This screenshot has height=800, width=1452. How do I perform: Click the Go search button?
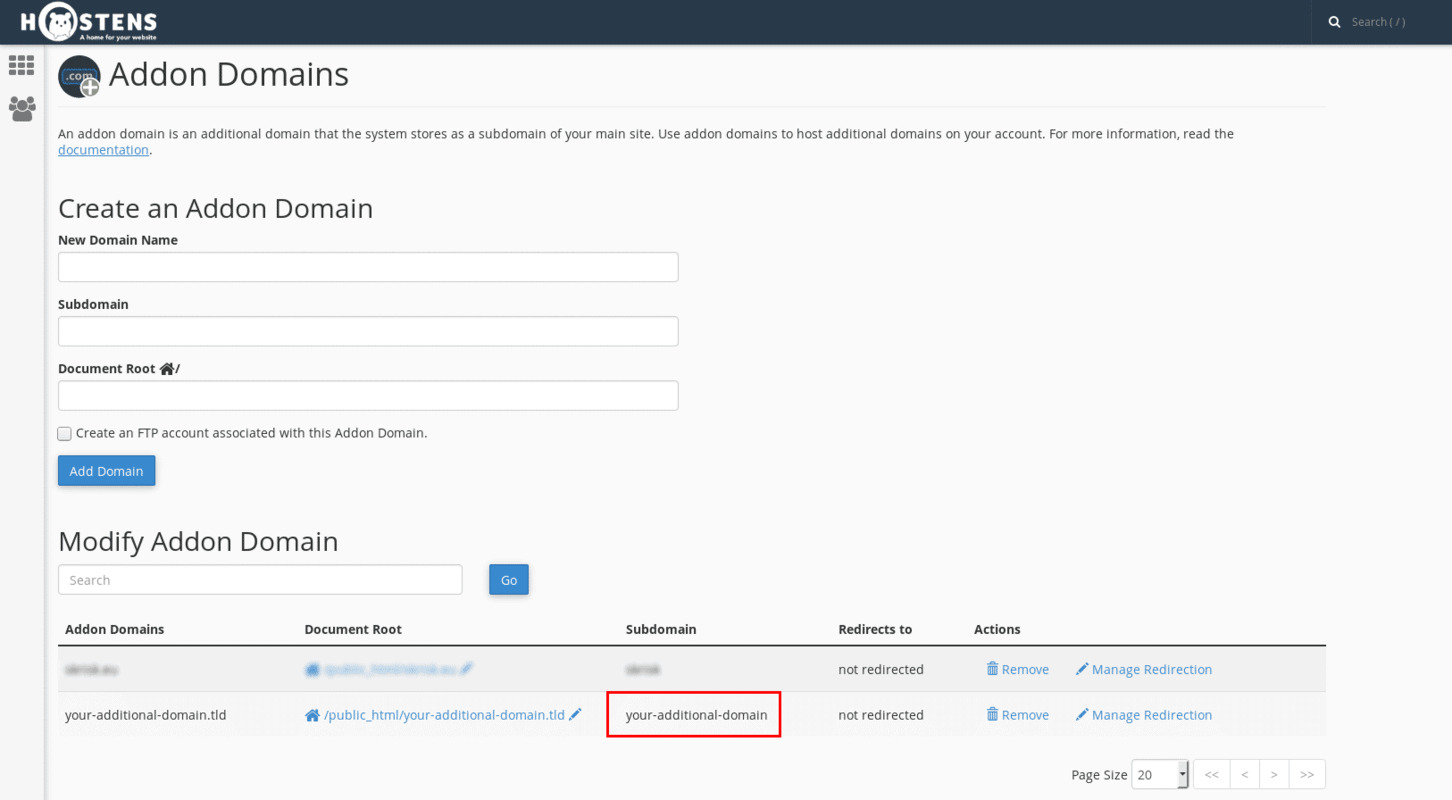pos(509,580)
